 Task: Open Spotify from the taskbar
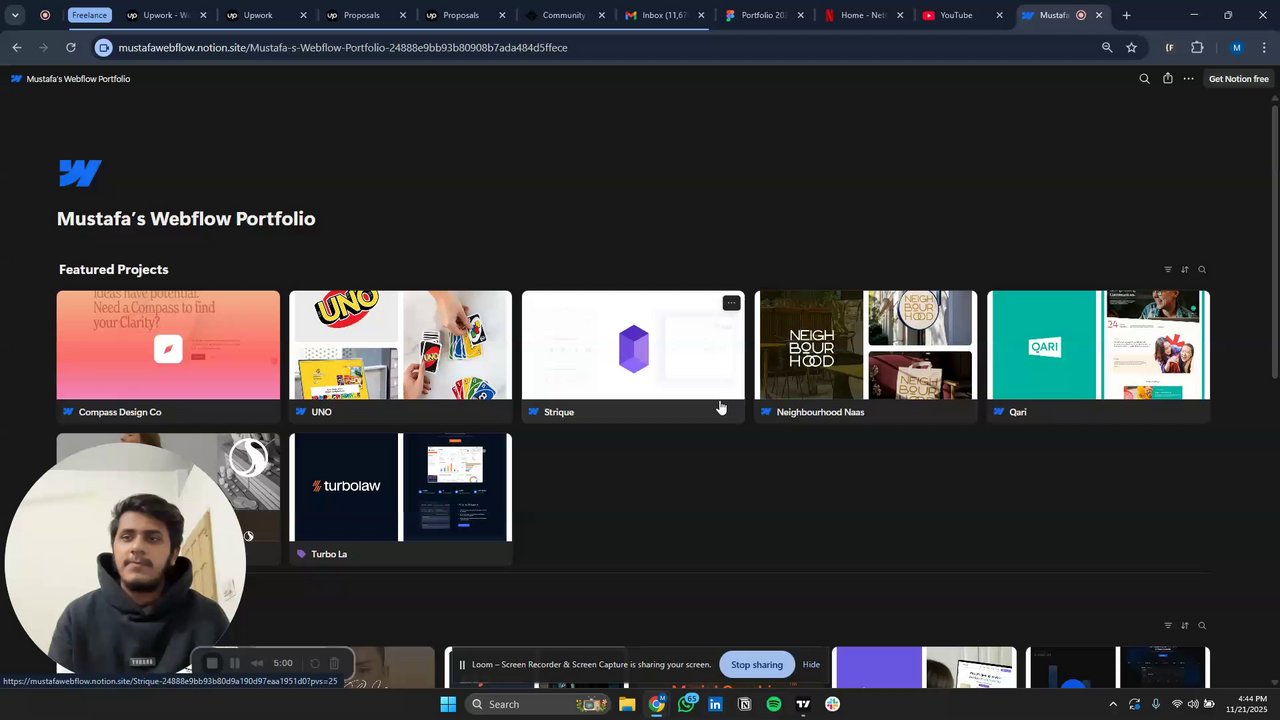pos(774,704)
